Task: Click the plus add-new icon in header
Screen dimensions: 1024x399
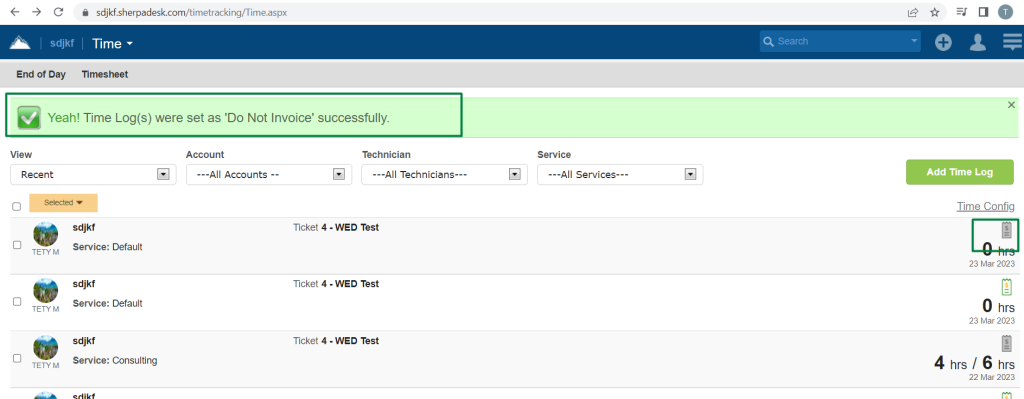Action: point(943,42)
